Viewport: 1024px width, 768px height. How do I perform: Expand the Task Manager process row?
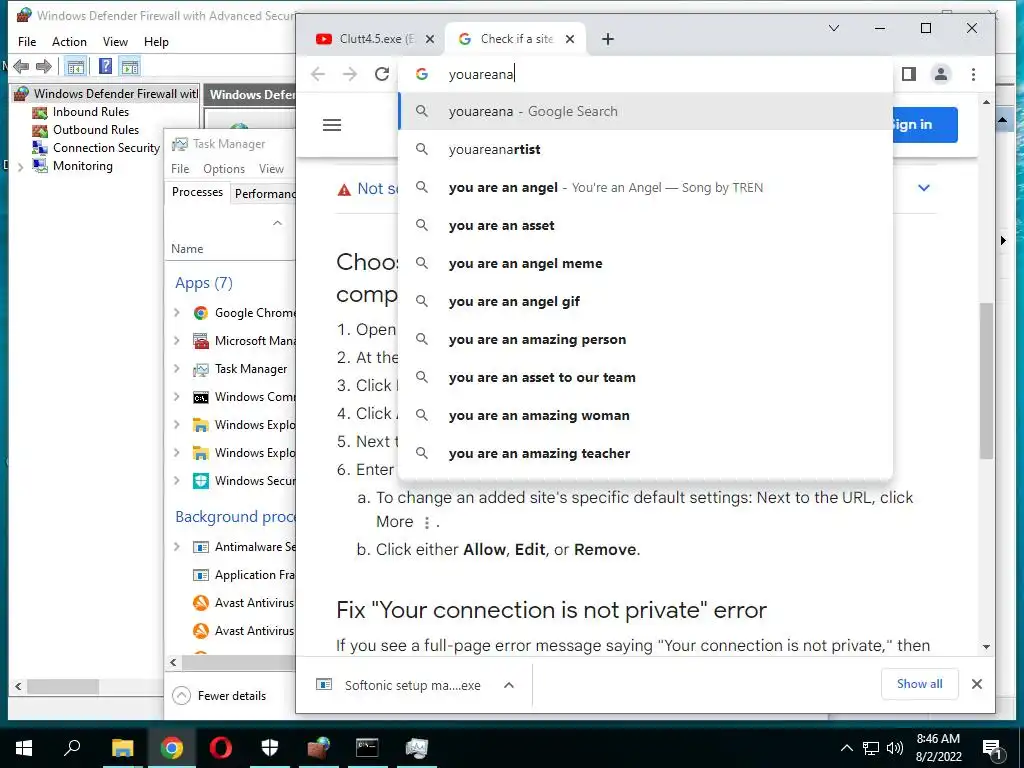pyautogui.click(x=176, y=369)
